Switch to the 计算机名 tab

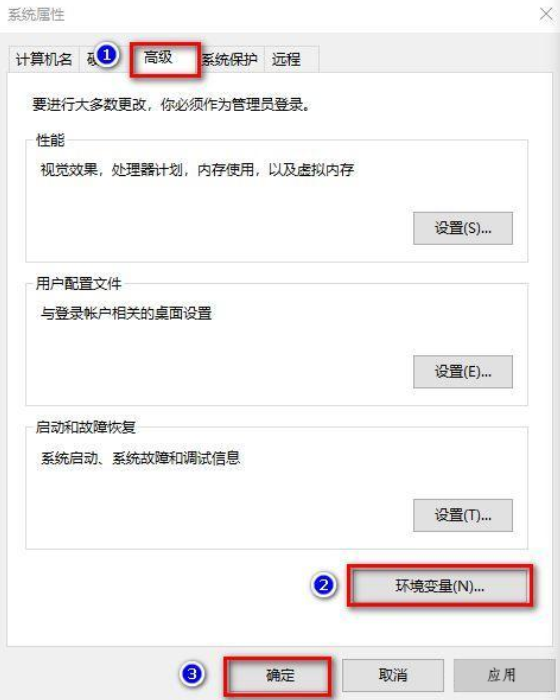point(44,59)
